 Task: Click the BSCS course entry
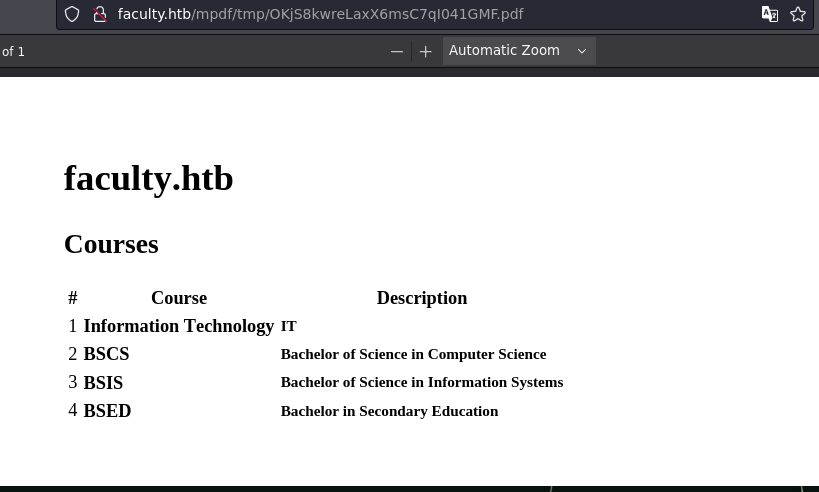point(106,354)
